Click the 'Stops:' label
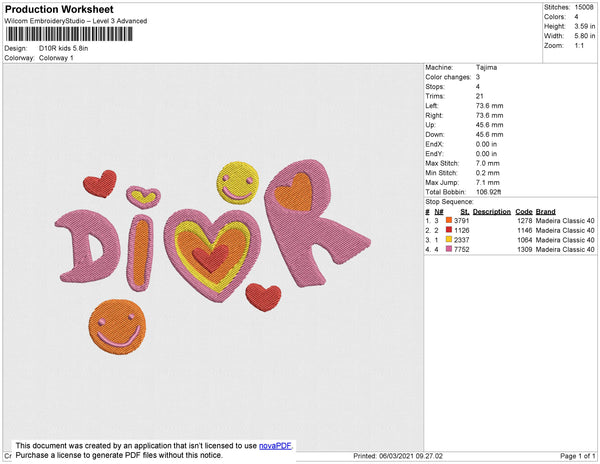Viewport: 600px width, 464px height. click(x=435, y=87)
